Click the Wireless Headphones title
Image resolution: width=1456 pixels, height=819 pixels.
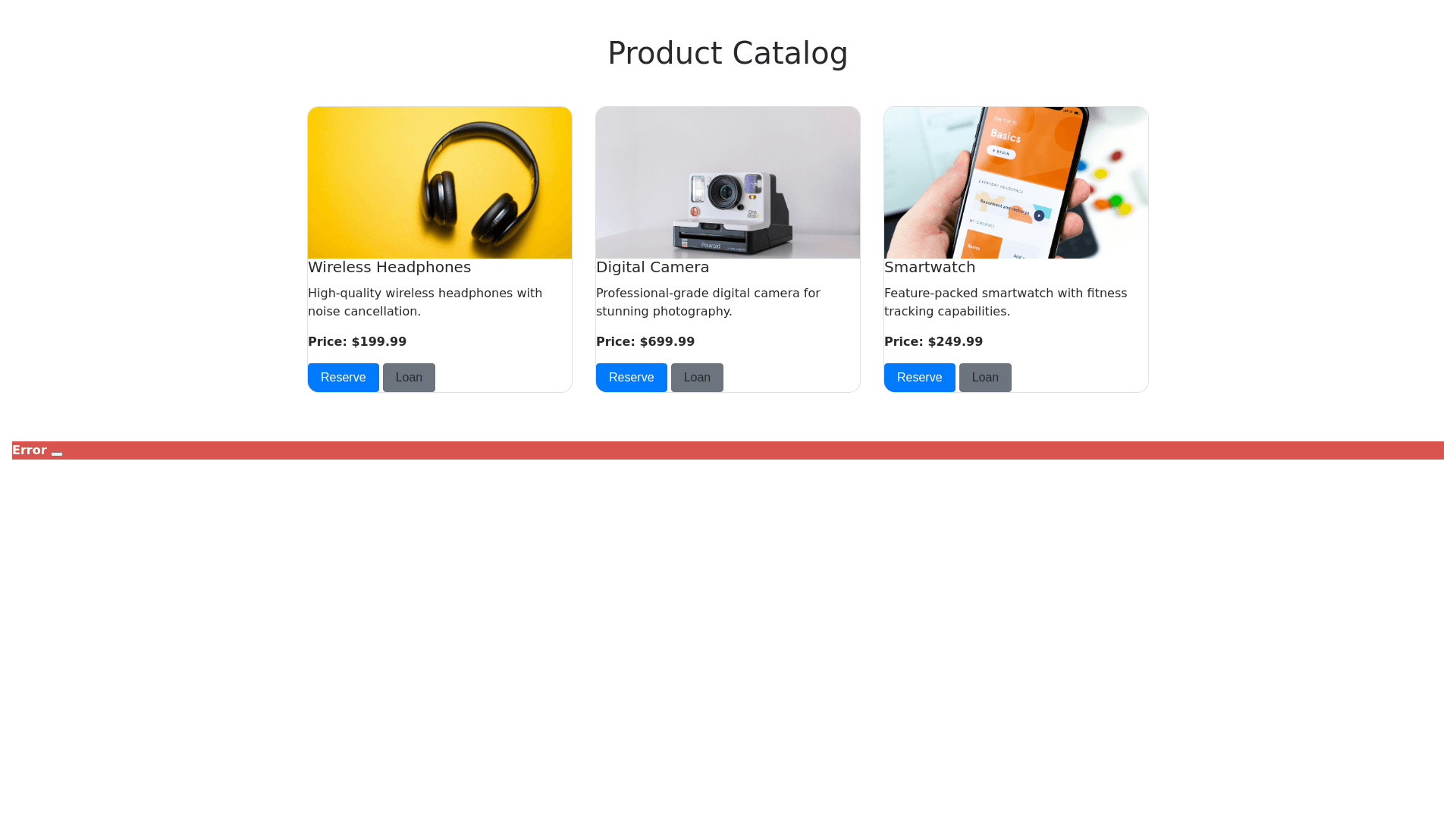click(x=389, y=268)
